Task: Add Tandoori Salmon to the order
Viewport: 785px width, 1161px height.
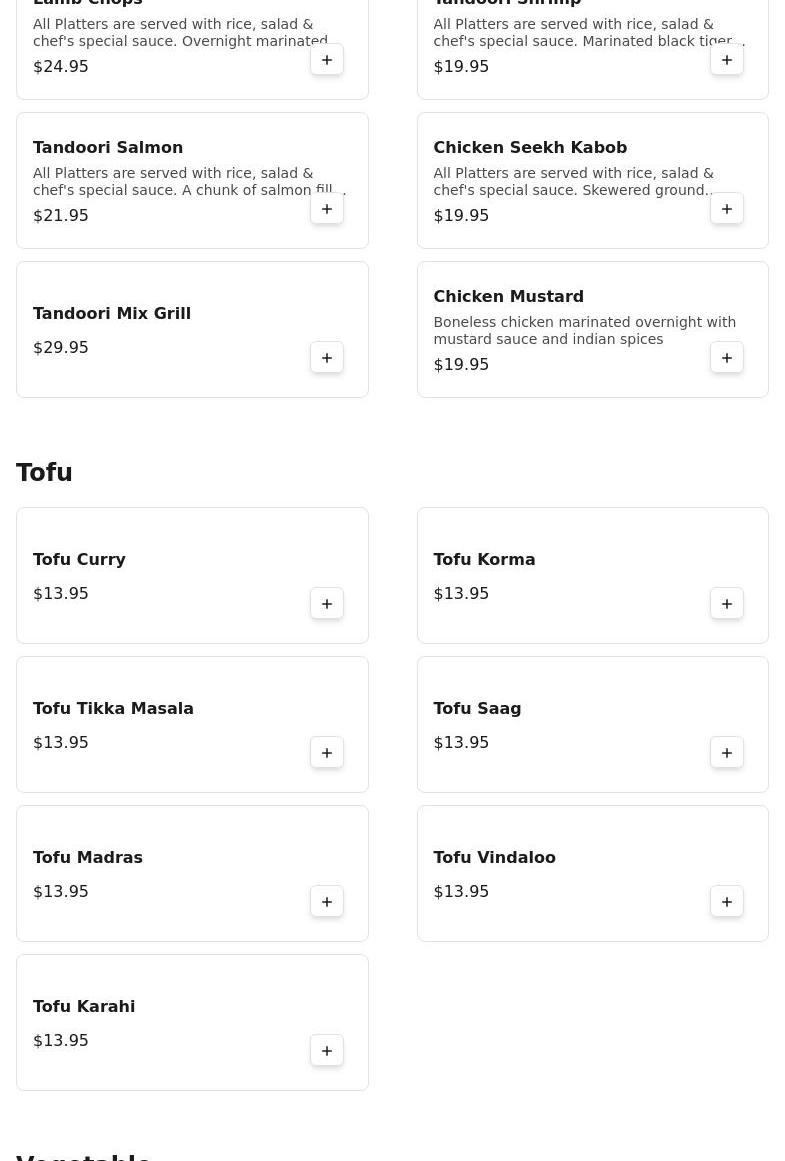Action: pyautogui.click(x=327, y=209)
